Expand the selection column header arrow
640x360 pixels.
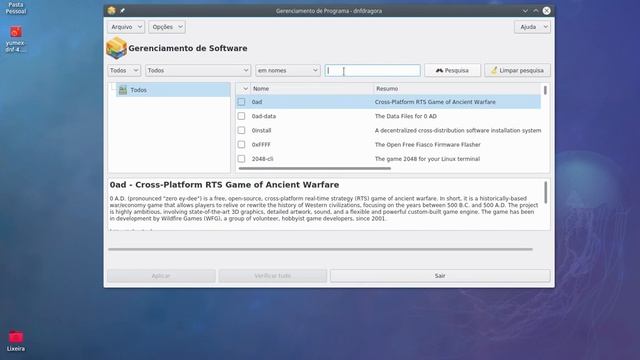pos(244,89)
